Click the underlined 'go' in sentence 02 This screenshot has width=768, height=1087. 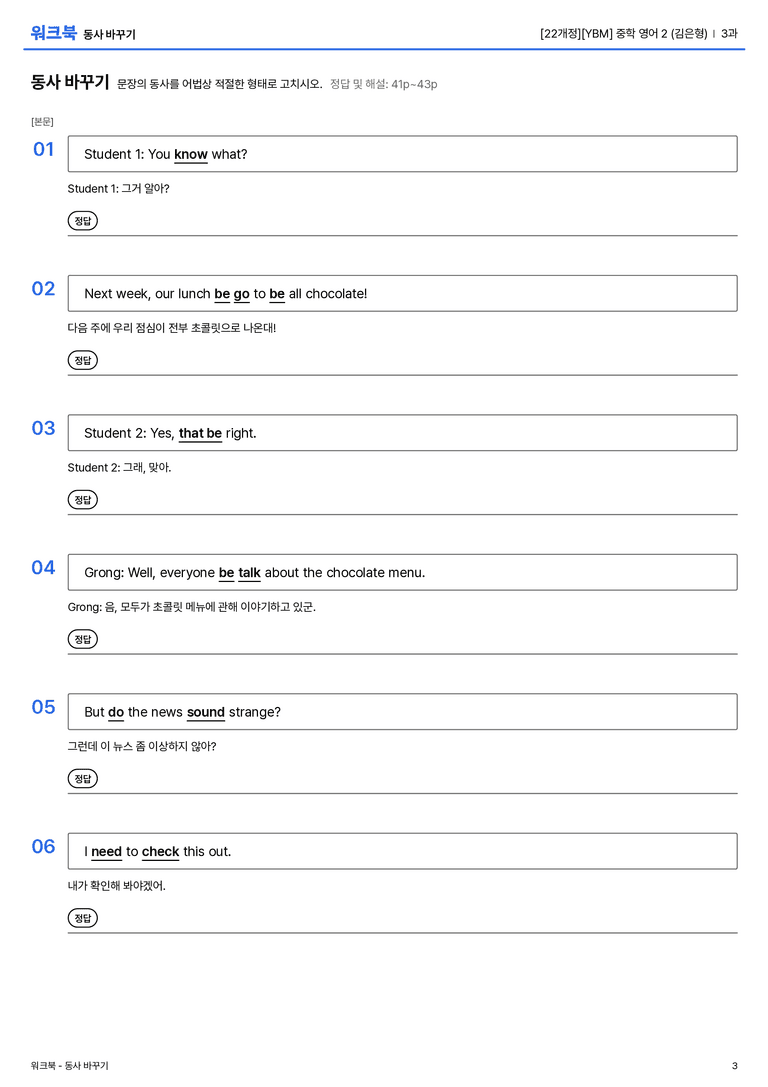click(241, 294)
